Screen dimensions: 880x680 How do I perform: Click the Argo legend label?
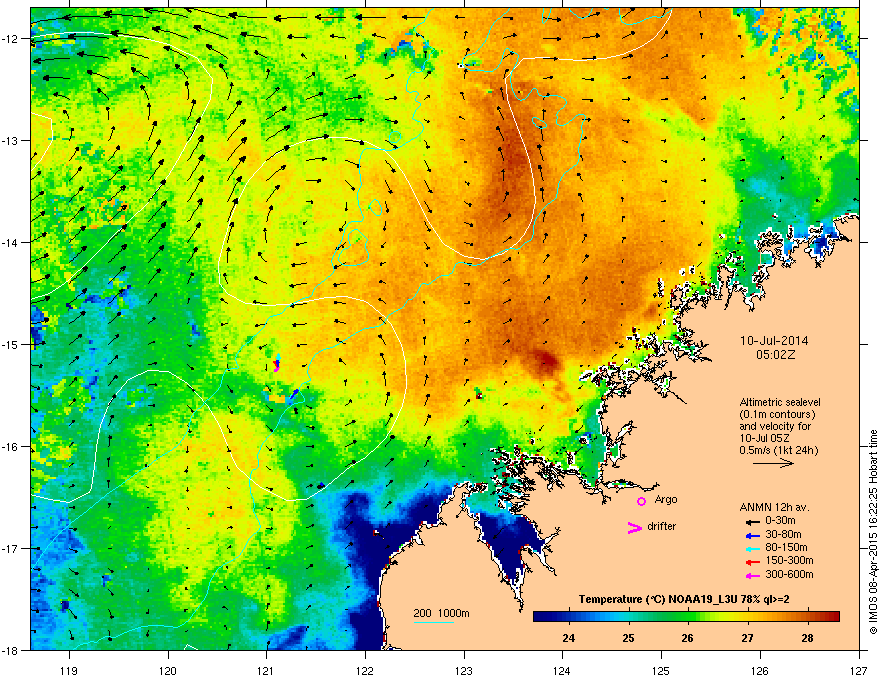click(666, 499)
